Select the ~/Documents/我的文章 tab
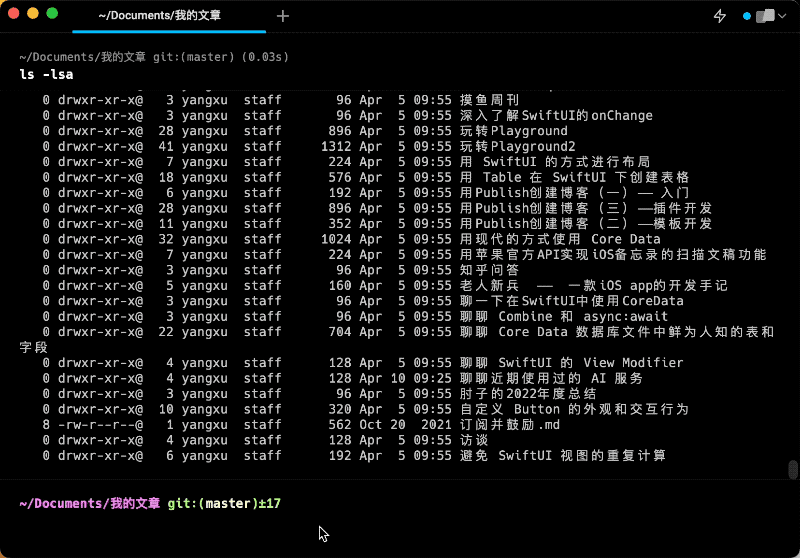The width and height of the screenshot is (800, 558). (x=169, y=16)
